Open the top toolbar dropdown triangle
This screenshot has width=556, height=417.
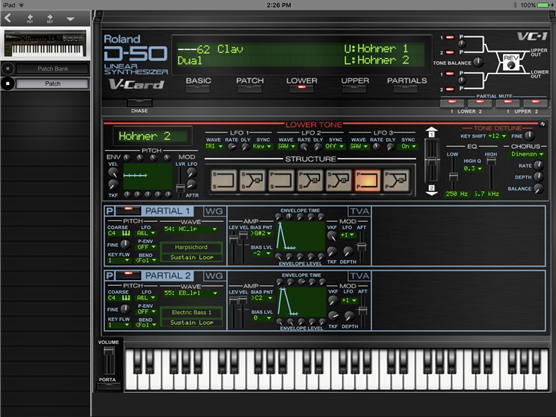70,19
